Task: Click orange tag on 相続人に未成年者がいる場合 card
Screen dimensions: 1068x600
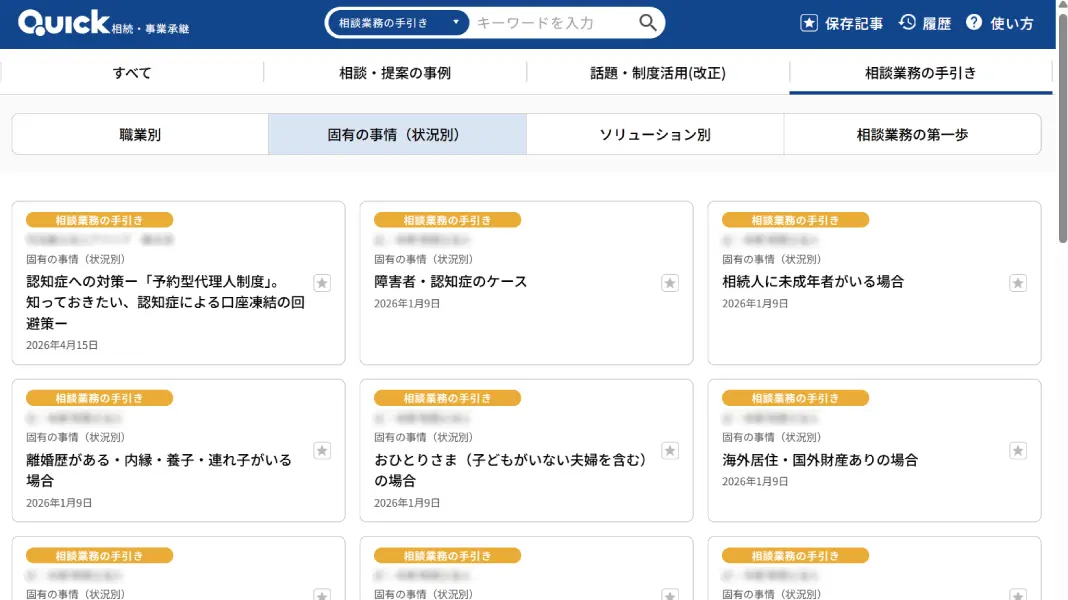Action: point(796,220)
